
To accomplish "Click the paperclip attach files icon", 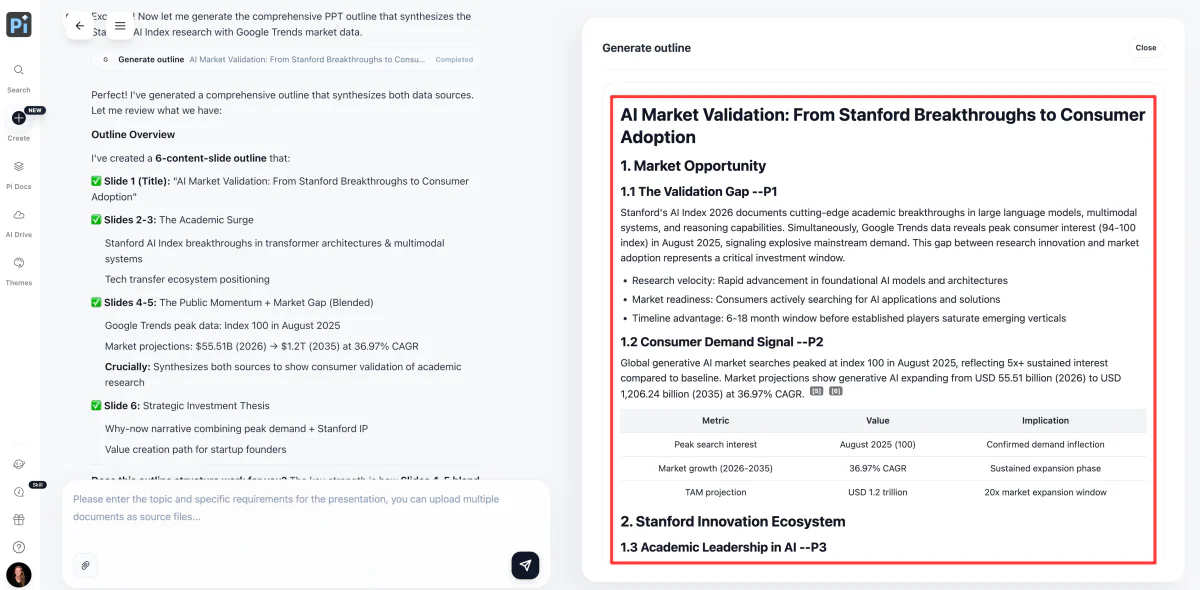I will (x=86, y=565).
